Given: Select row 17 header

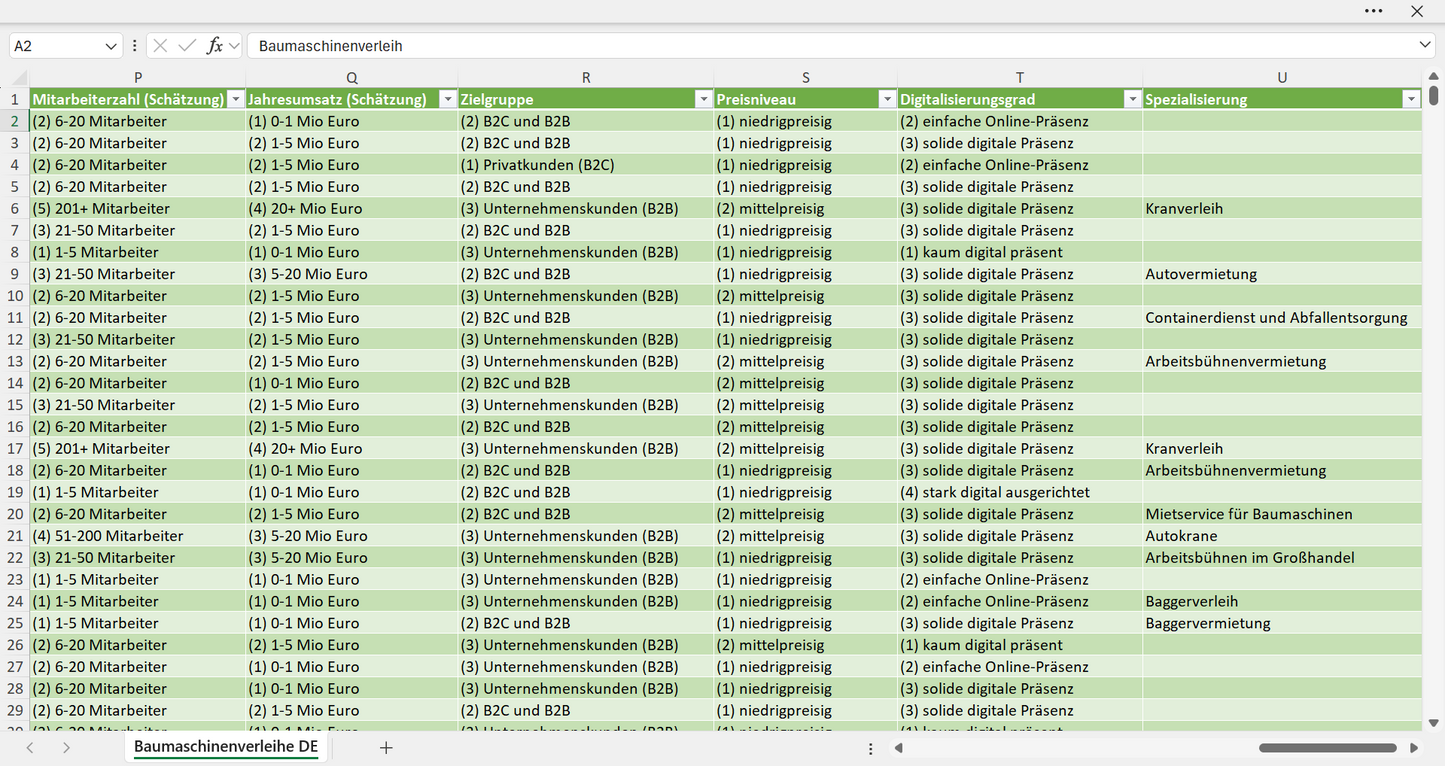Looking at the screenshot, I should 15,448.
